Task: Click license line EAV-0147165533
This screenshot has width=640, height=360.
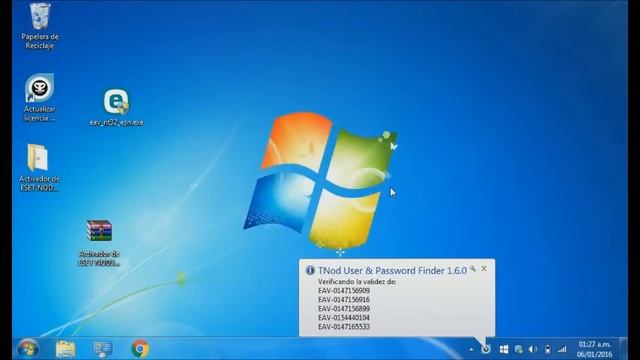Action: click(x=344, y=327)
